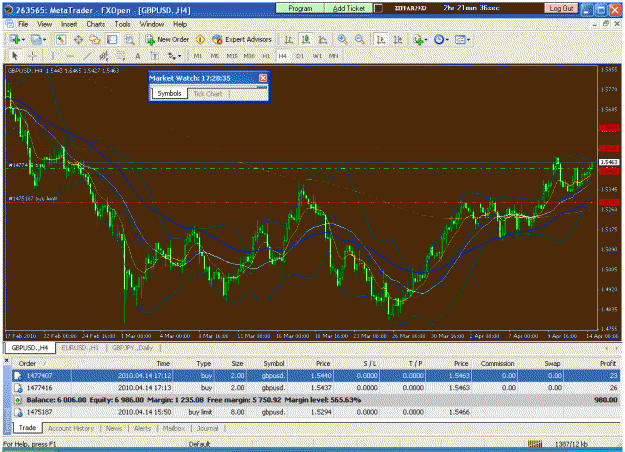The height and width of the screenshot is (452, 625).
Task: Open the Account History tab
Action: 71,428
